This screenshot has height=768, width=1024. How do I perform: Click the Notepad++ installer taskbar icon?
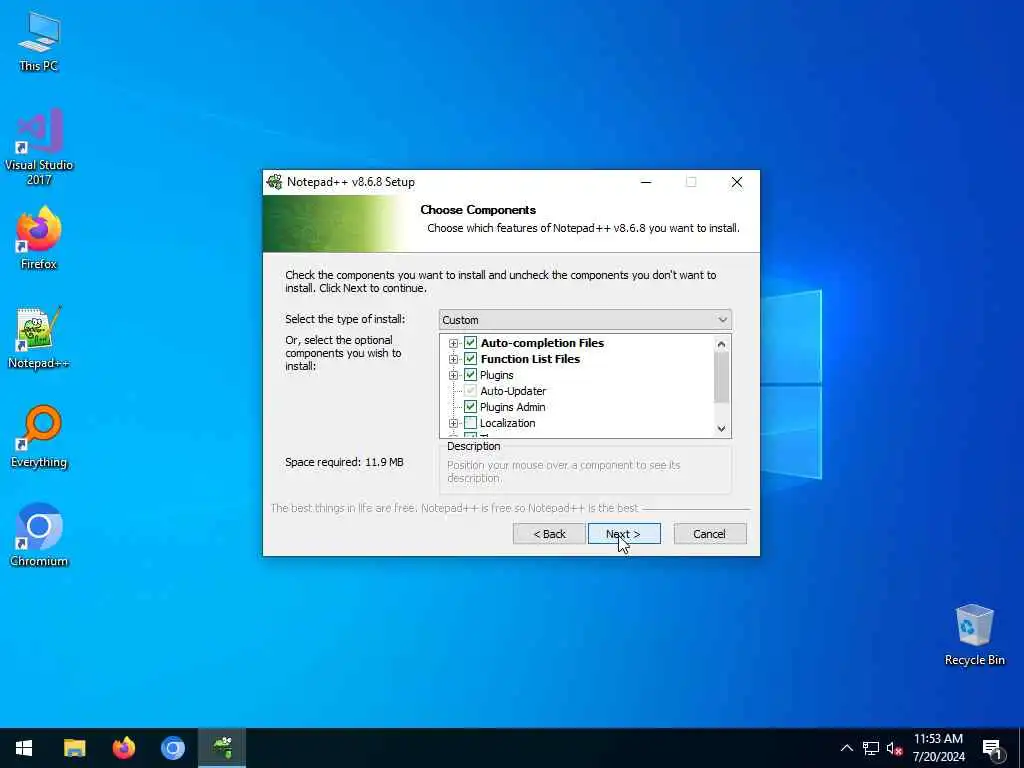tap(223, 748)
